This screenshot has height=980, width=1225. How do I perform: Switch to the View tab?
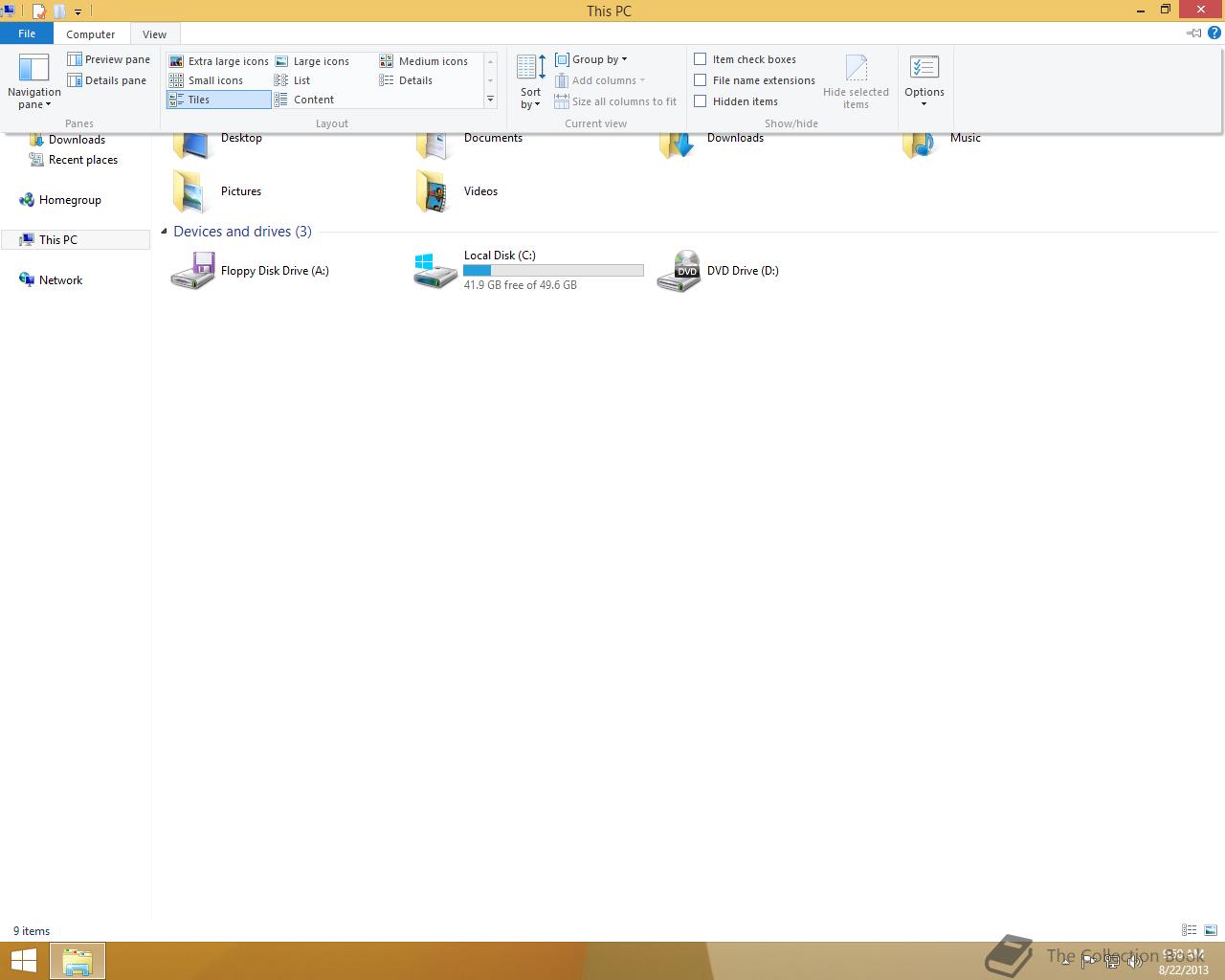(154, 33)
